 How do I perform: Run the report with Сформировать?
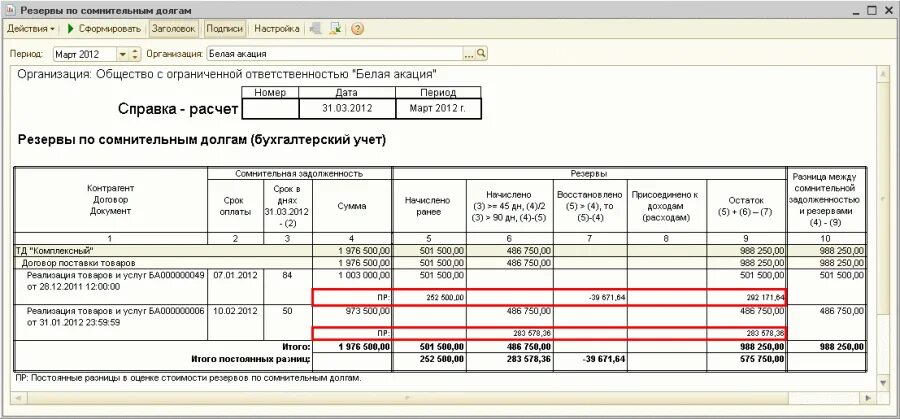(103, 29)
